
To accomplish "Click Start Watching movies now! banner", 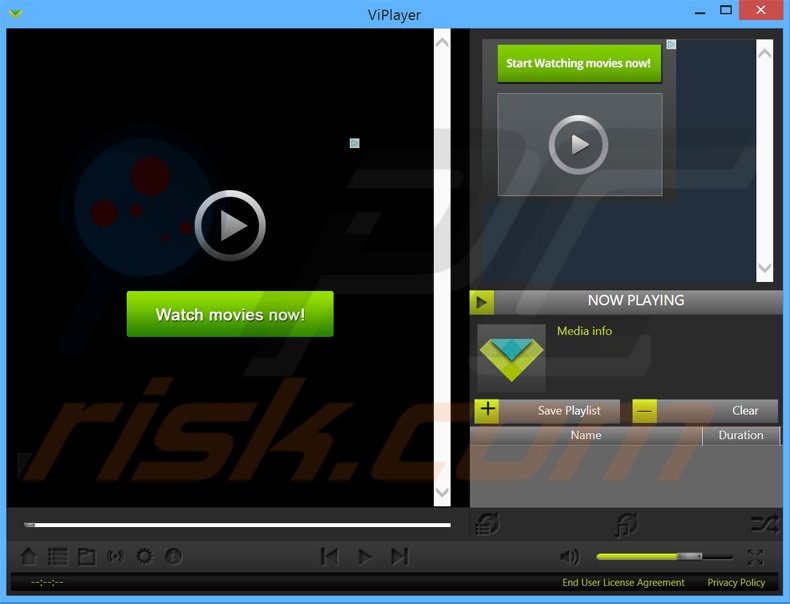I will tap(579, 63).
